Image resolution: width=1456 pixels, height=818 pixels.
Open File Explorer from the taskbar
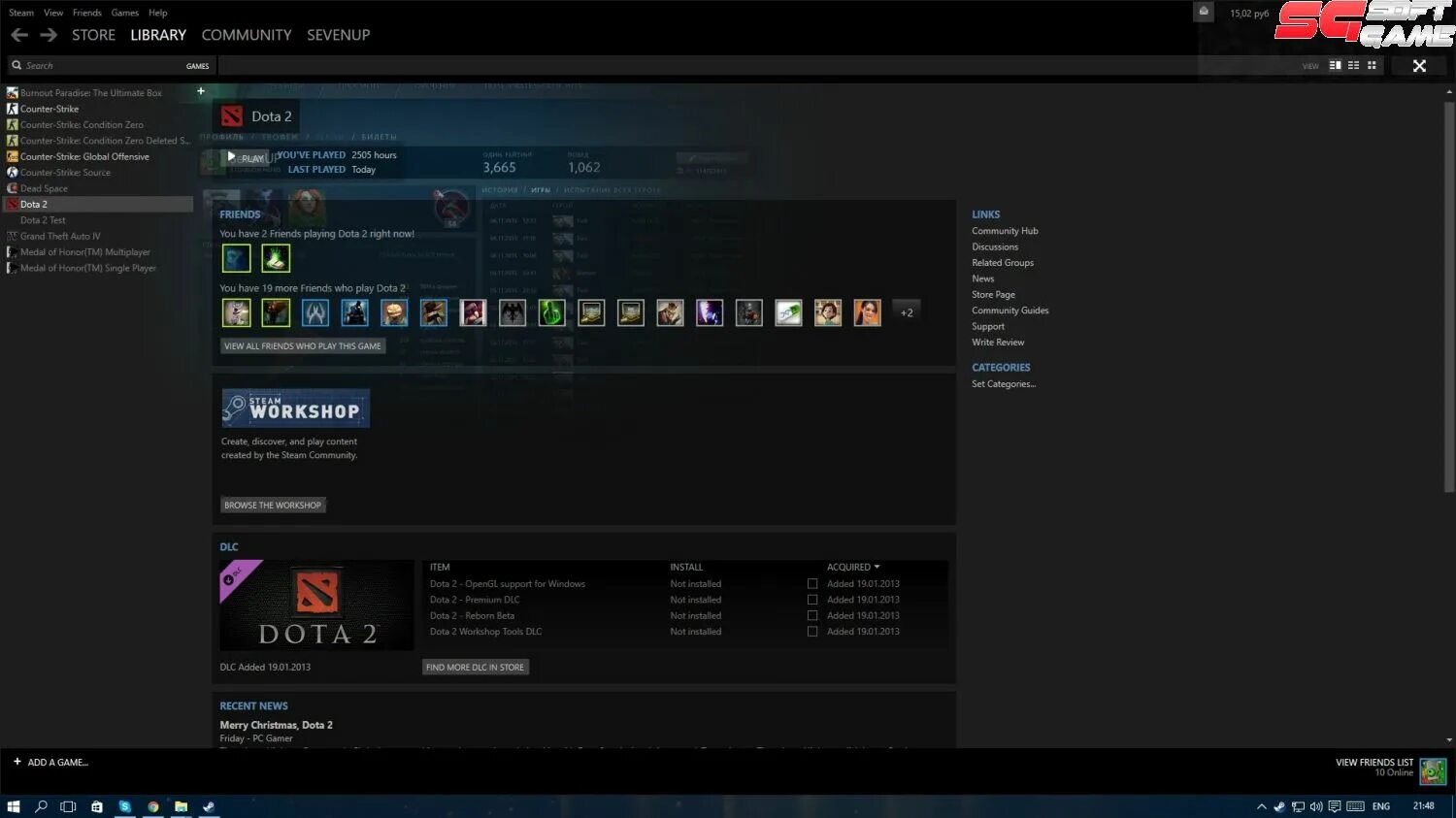(181, 806)
